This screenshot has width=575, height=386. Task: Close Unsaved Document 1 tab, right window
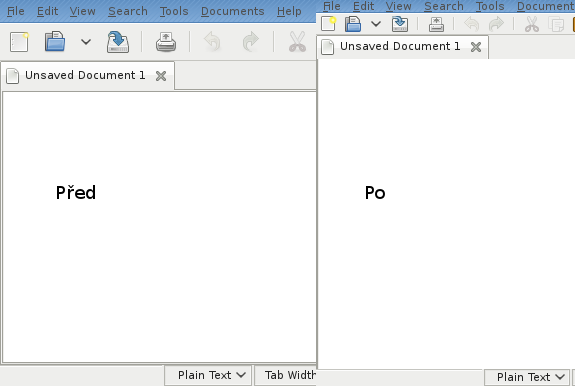click(476, 47)
